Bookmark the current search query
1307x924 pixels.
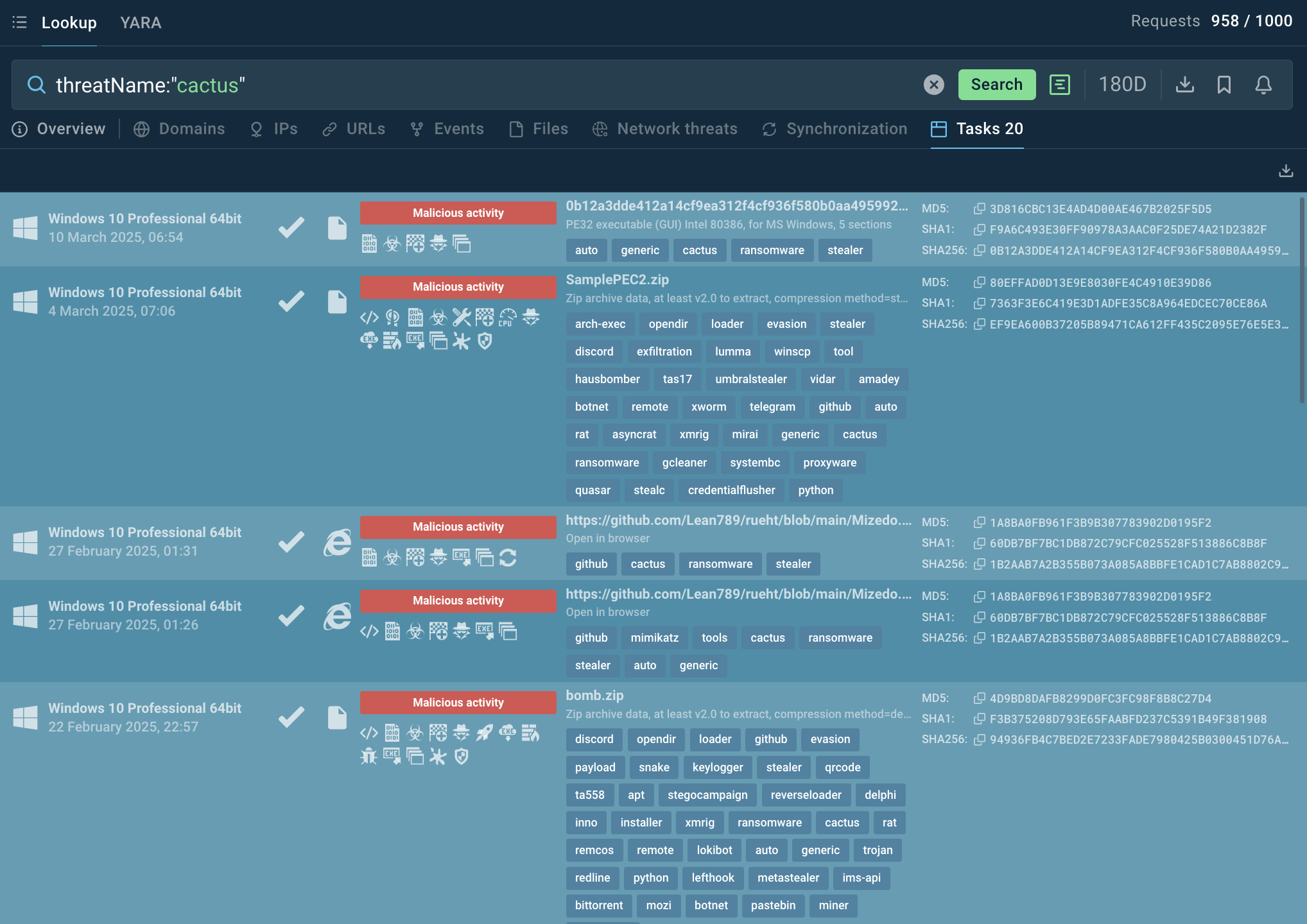point(1224,85)
